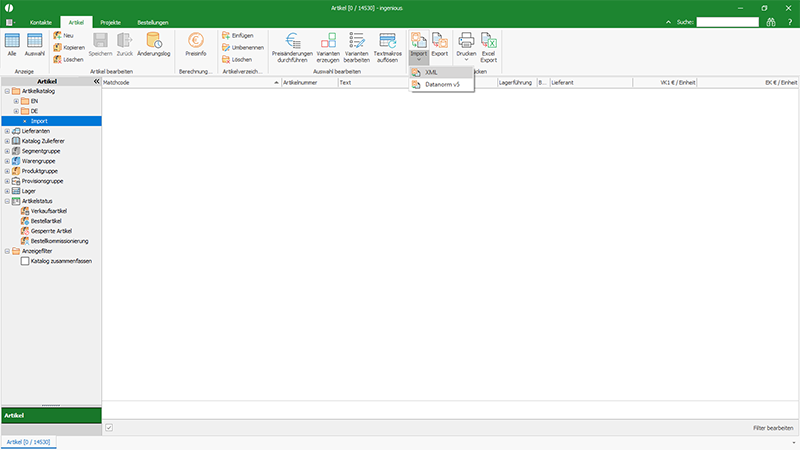
Task: Expand the DE folder
Action: 16,111
